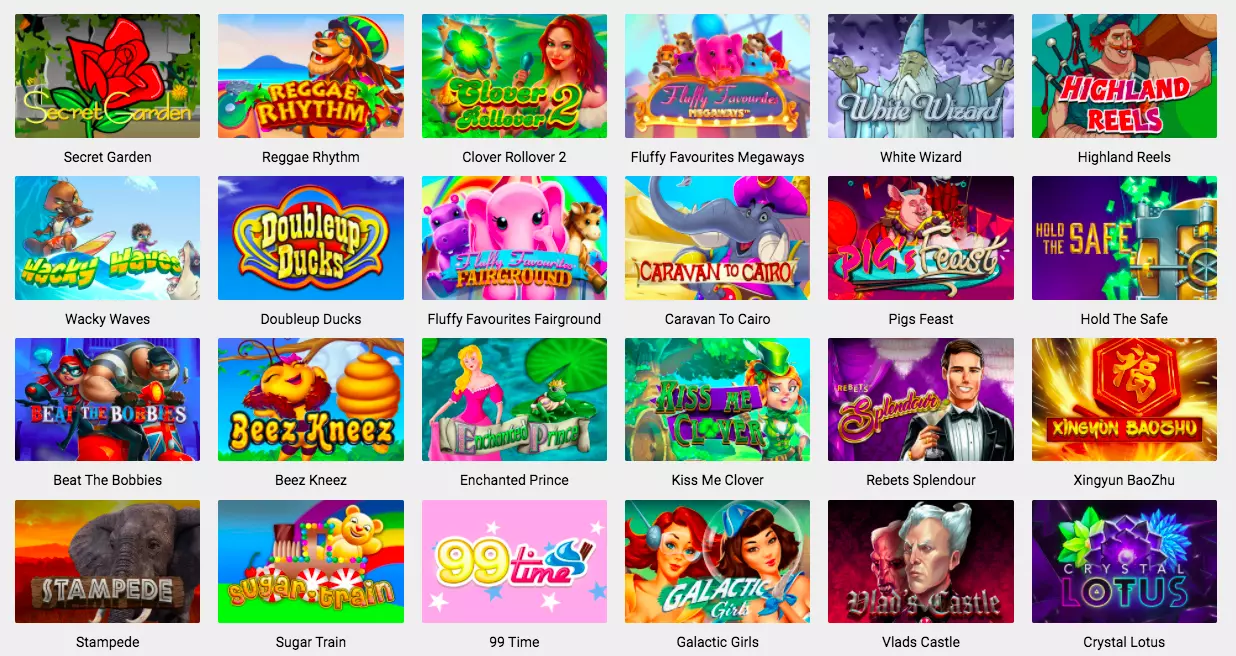
Task: Launch the Stampede elephant game thumbnail
Action: pyautogui.click(x=107, y=561)
